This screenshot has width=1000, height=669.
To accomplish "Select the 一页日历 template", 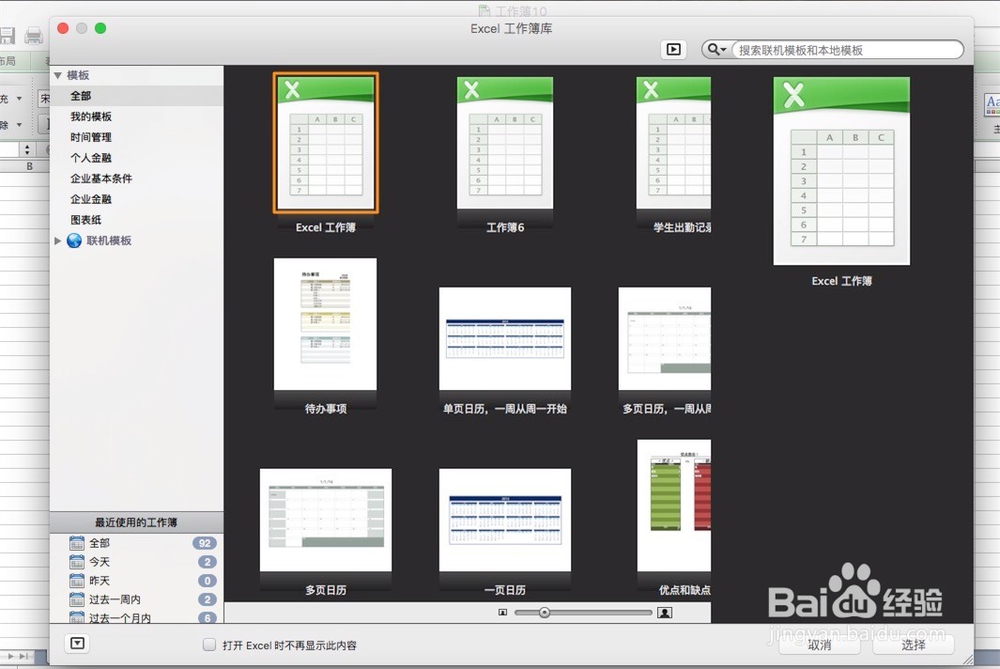I will (x=504, y=520).
